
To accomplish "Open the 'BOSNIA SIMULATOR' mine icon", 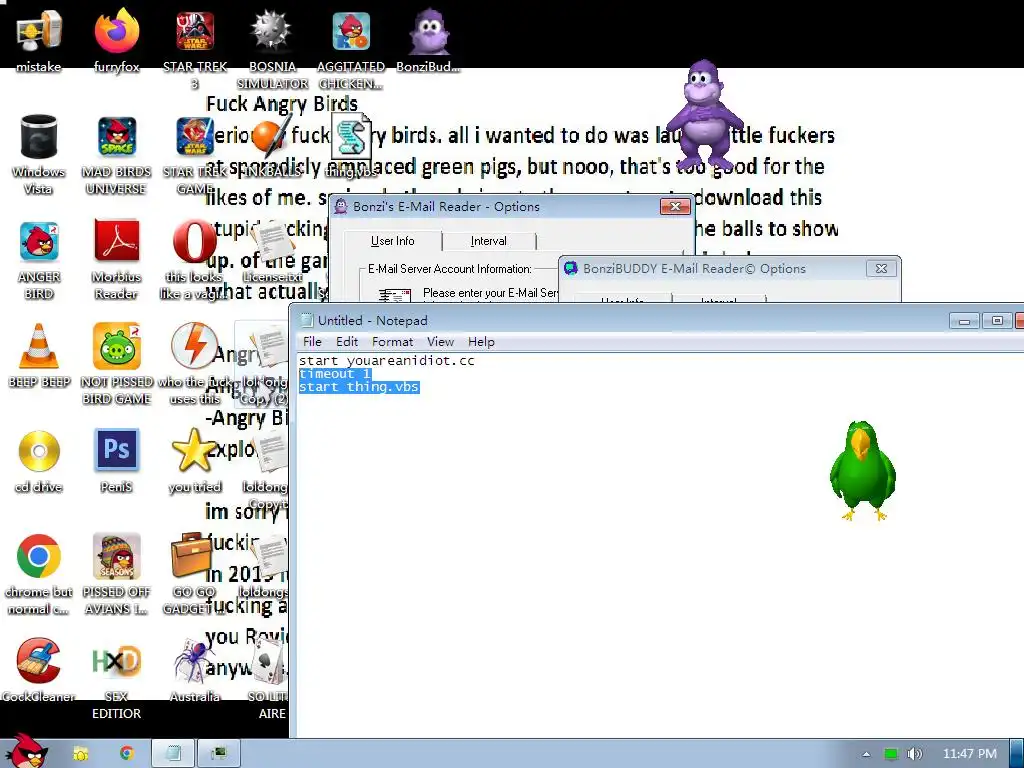I will click(272, 31).
